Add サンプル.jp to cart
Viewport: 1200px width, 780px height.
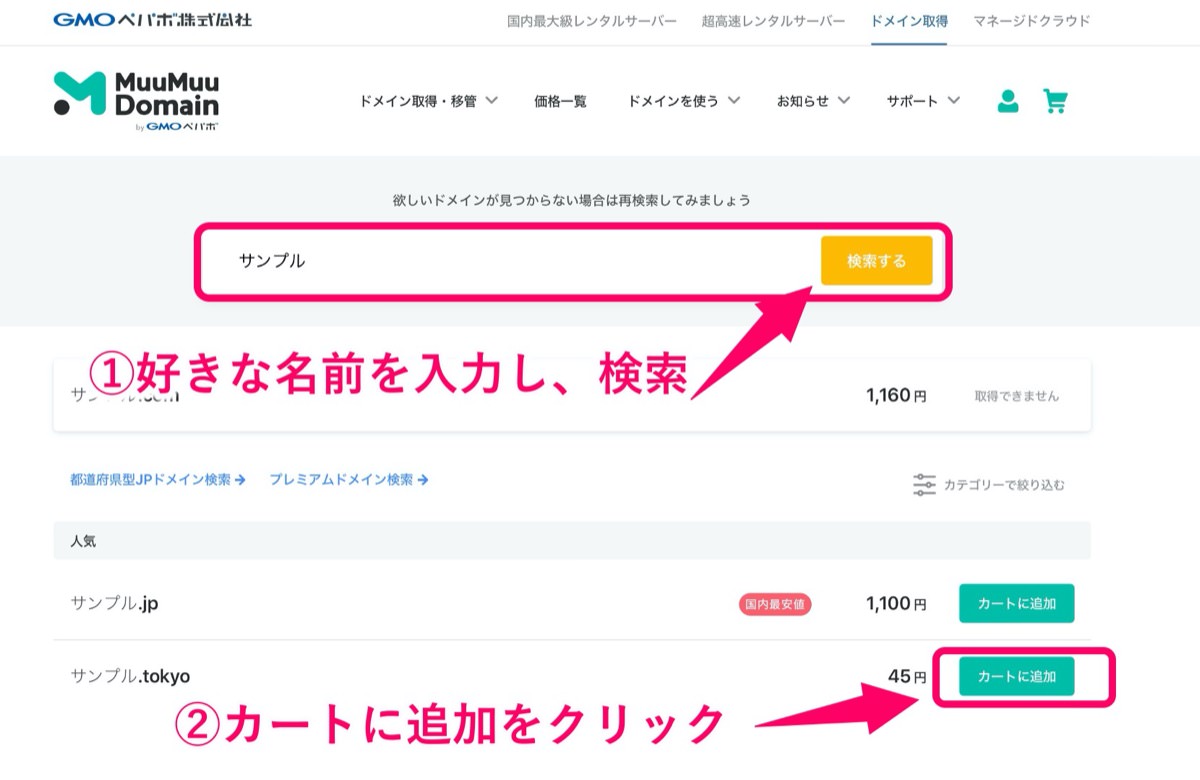(1016, 604)
